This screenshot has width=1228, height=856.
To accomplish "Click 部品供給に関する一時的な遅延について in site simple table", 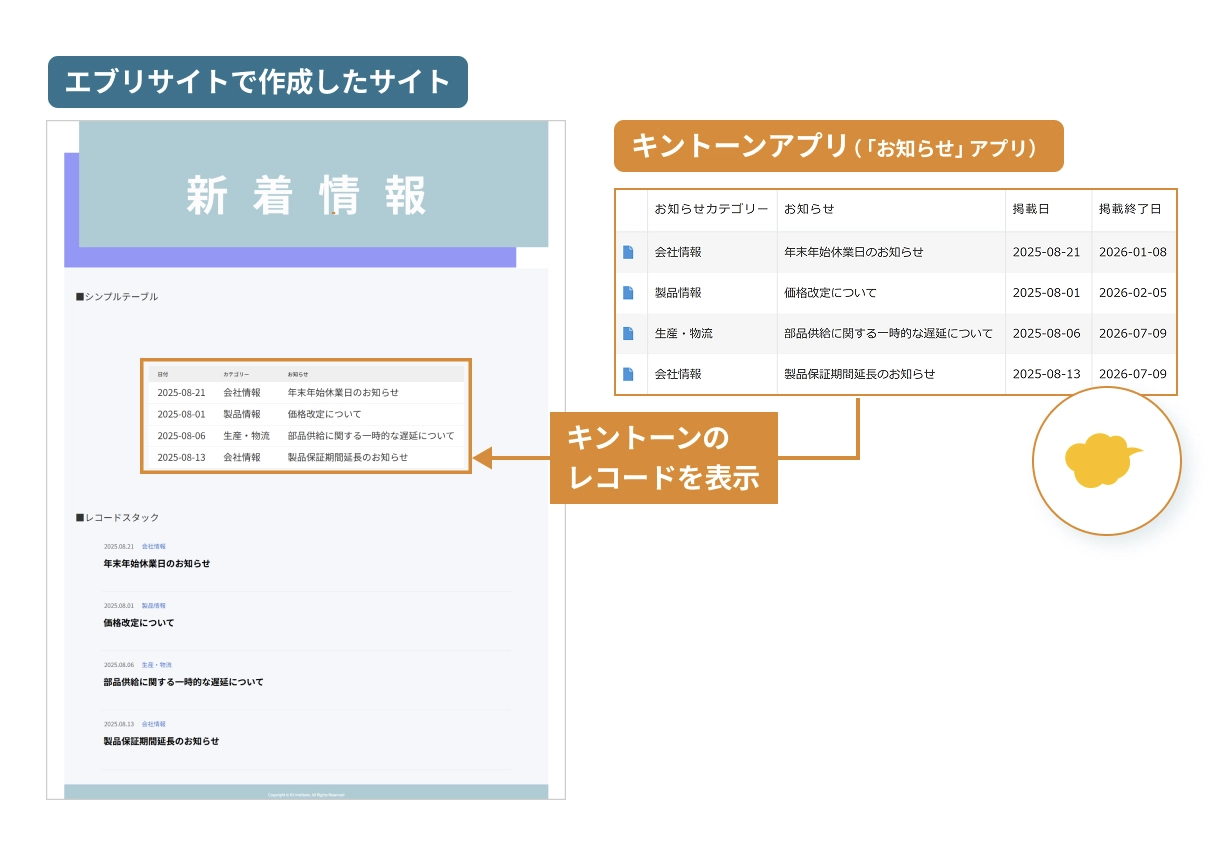I will (371, 436).
